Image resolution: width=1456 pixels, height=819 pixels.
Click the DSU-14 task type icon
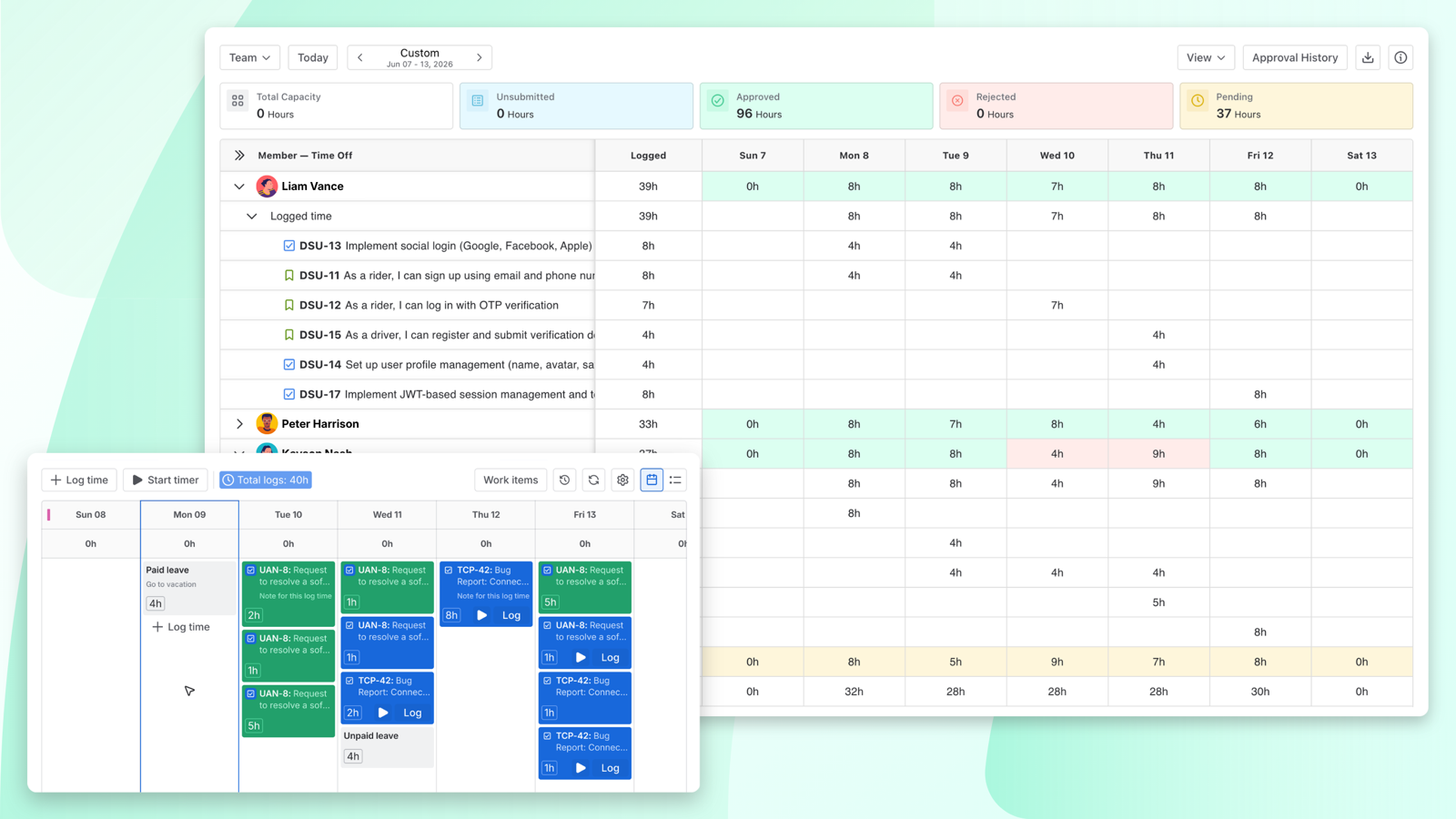click(x=289, y=365)
